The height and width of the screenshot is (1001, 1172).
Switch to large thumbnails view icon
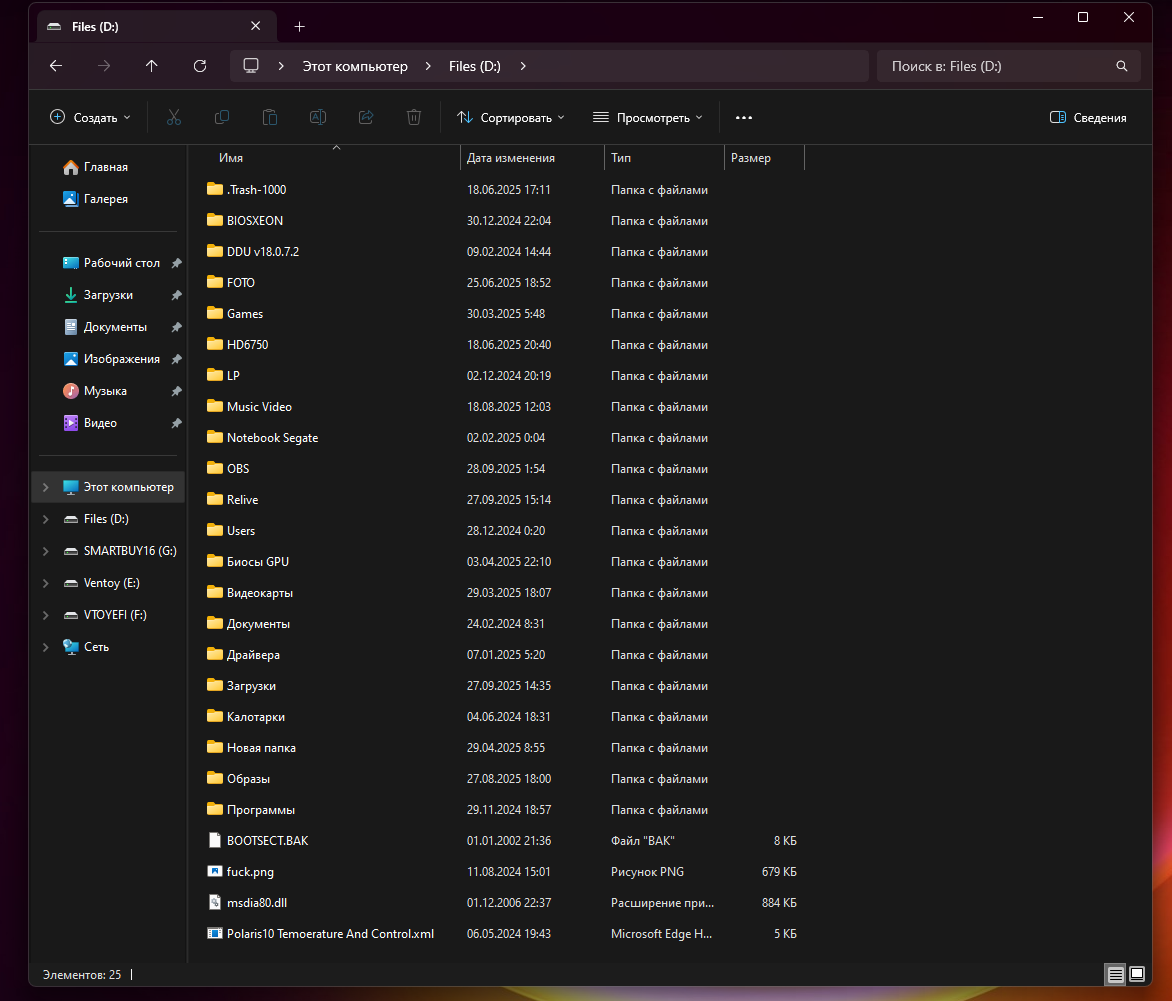[1137, 974]
